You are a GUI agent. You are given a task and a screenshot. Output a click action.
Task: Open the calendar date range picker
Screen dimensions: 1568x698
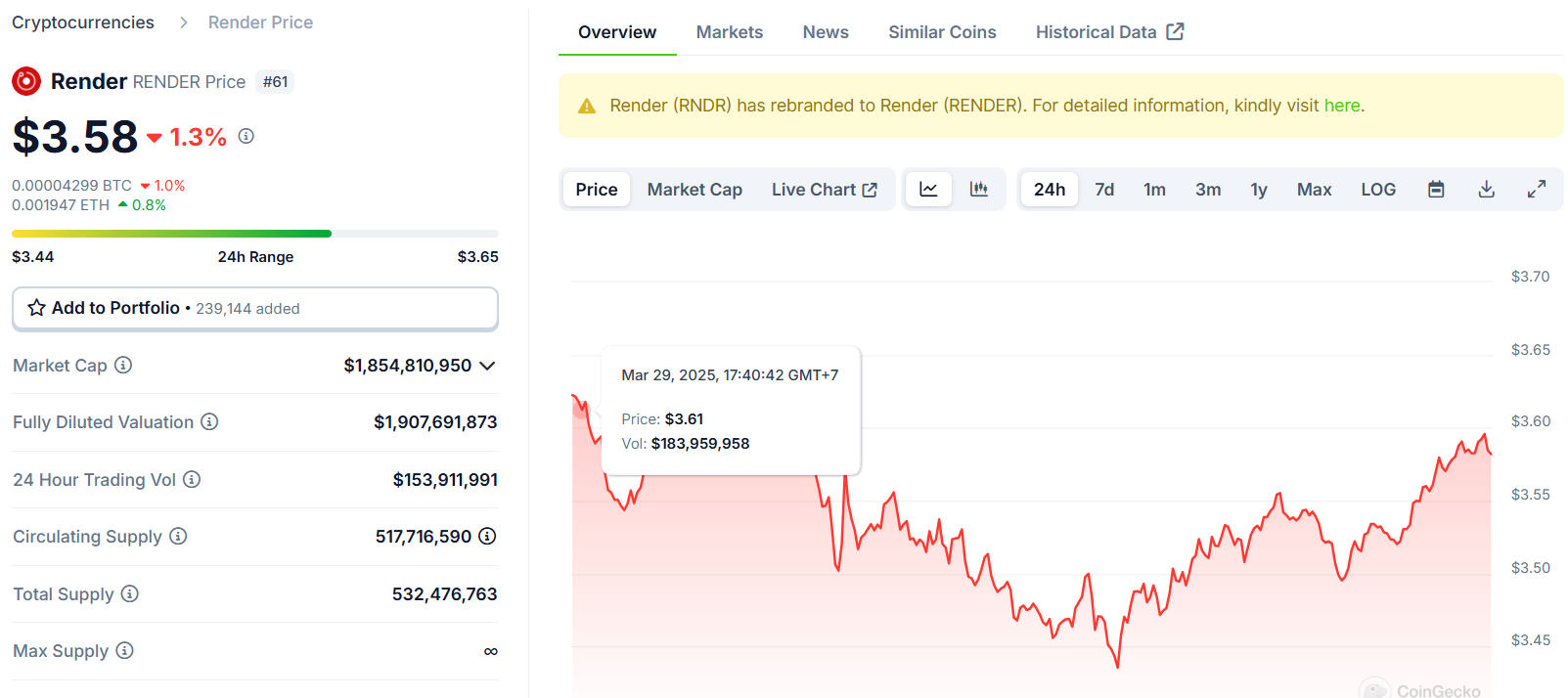point(1436,190)
